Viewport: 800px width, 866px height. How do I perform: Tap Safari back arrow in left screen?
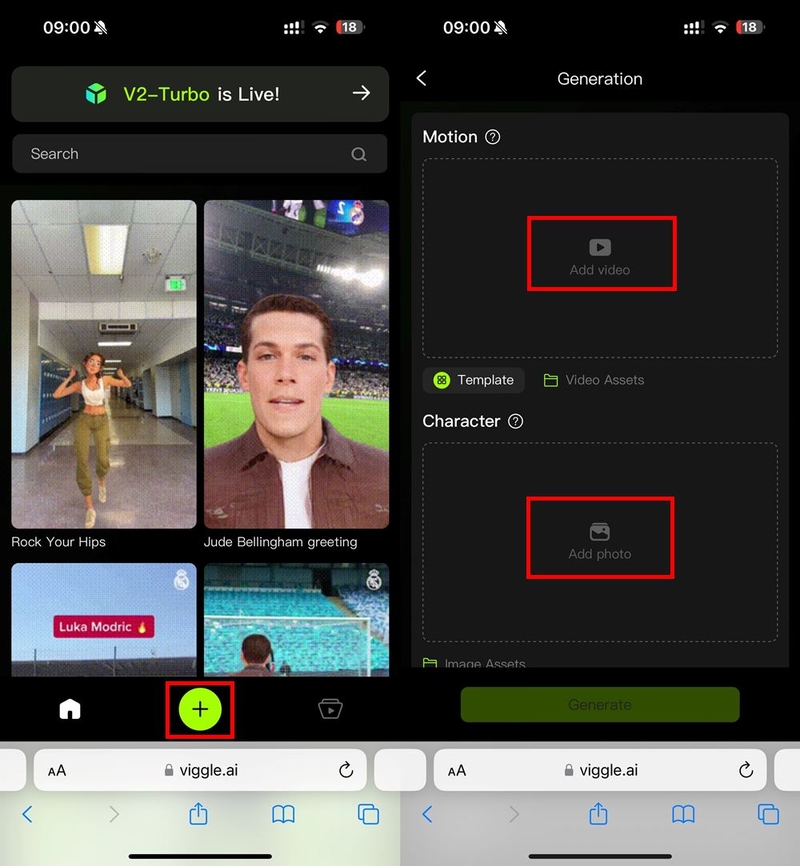coord(28,814)
